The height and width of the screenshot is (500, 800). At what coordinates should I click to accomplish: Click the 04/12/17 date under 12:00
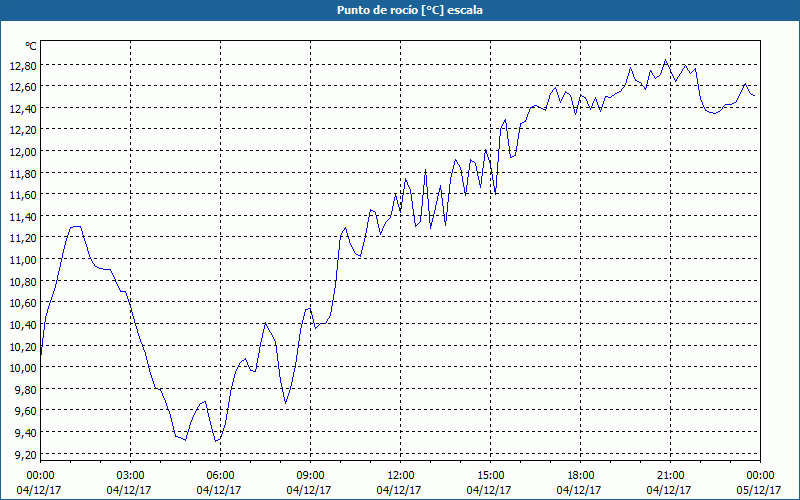(399, 490)
